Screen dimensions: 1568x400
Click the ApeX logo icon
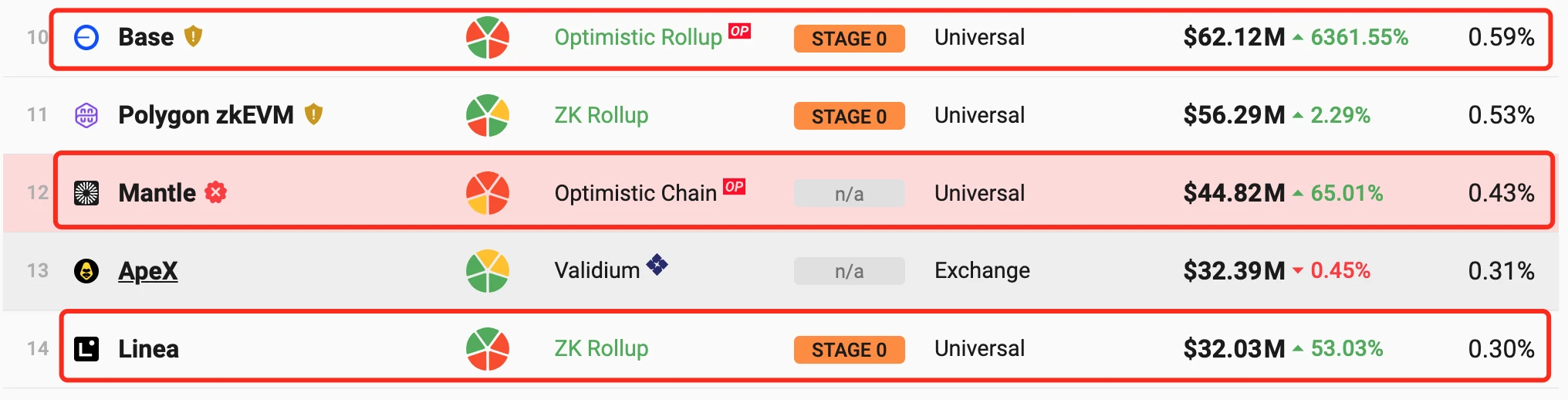coord(86,271)
